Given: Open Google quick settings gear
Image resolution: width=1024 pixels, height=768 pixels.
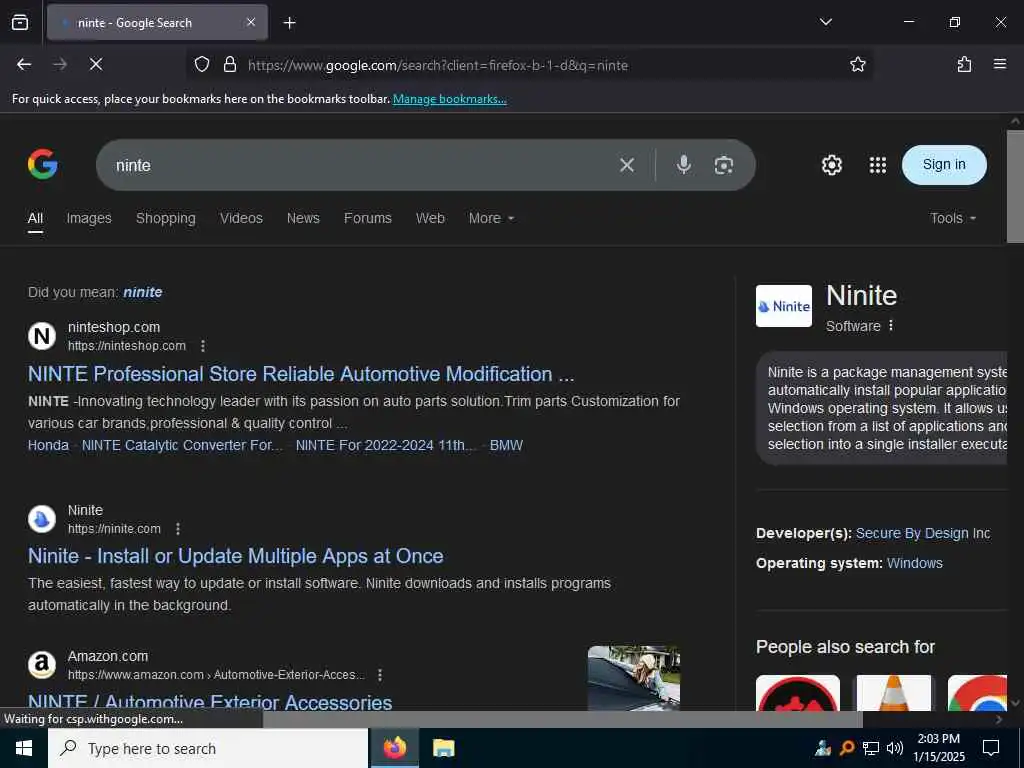Looking at the screenshot, I should click(831, 165).
